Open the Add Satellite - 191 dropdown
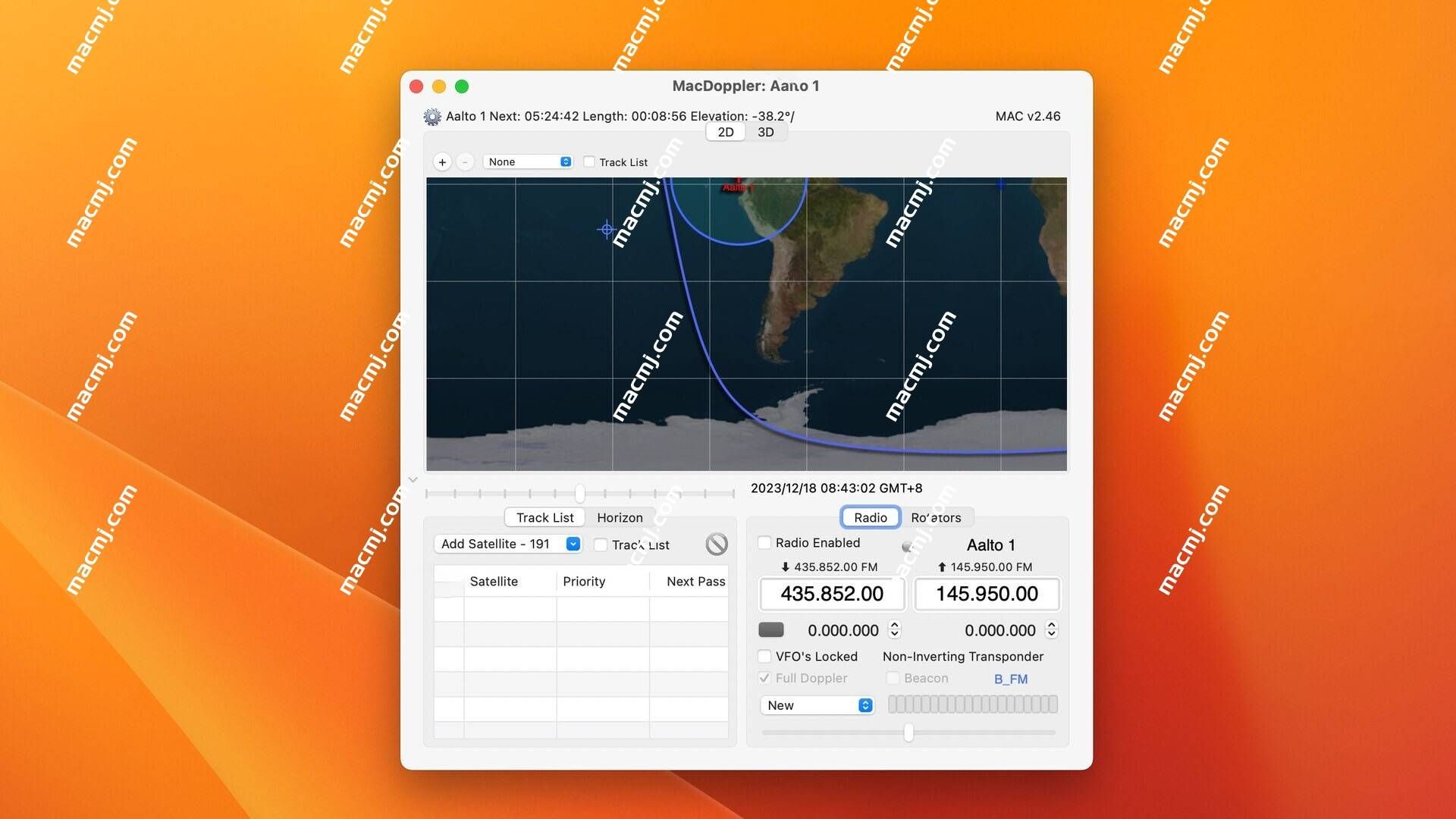Screen dimensions: 1456x819 [x=507, y=544]
